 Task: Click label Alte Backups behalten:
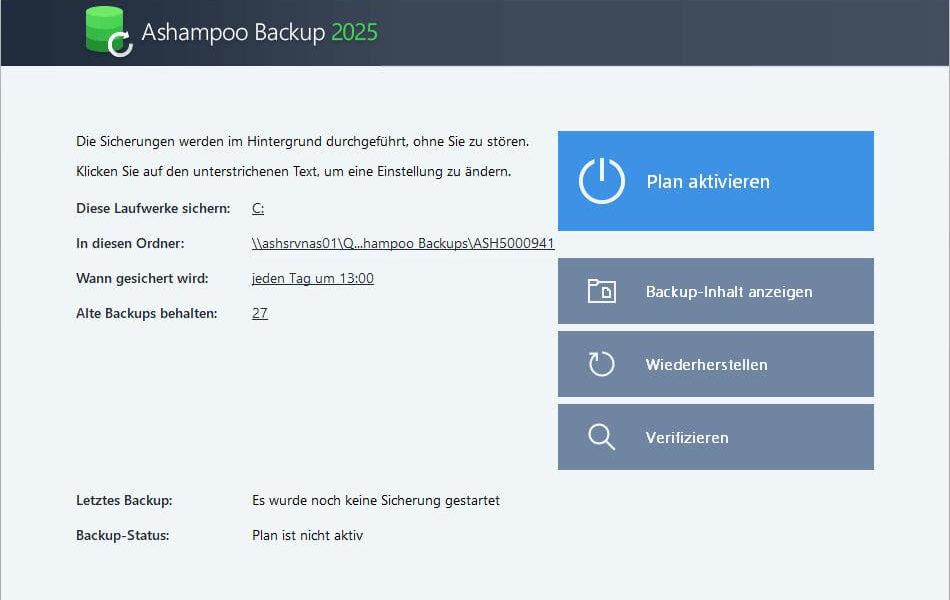[147, 313]
